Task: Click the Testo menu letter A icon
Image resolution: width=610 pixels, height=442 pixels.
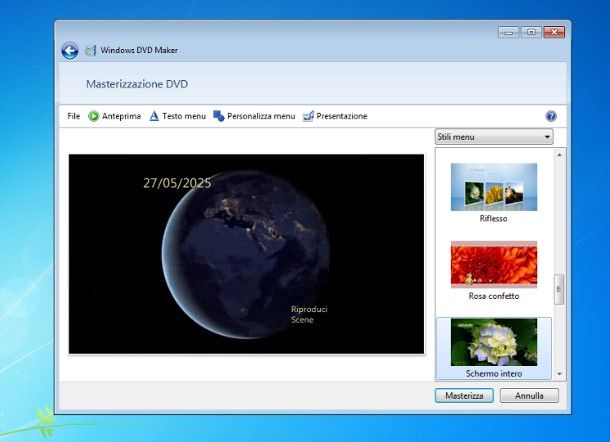Action: [x=154, y=116]
